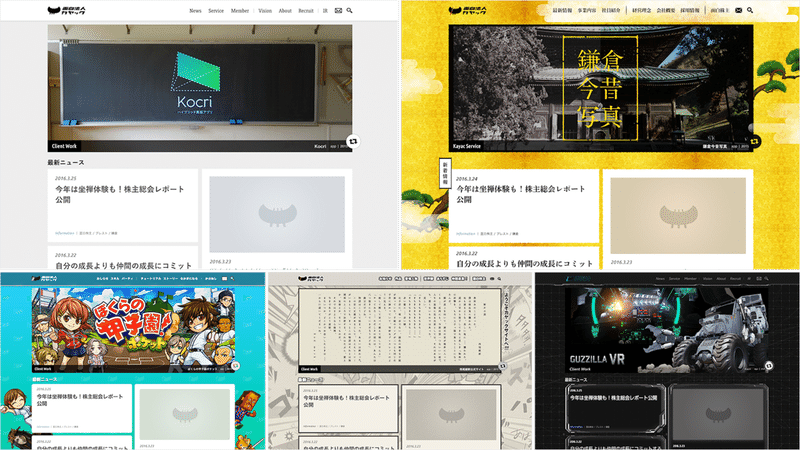Viewport: 800px width, 450px height.
Task: Open News in the white theme menu
Action: pyautogui.click(x=195, y=11)
